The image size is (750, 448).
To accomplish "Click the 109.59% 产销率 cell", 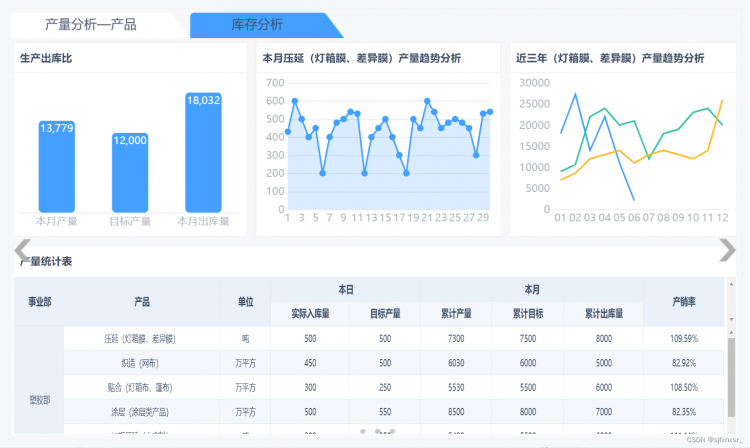I will (684, 339).
